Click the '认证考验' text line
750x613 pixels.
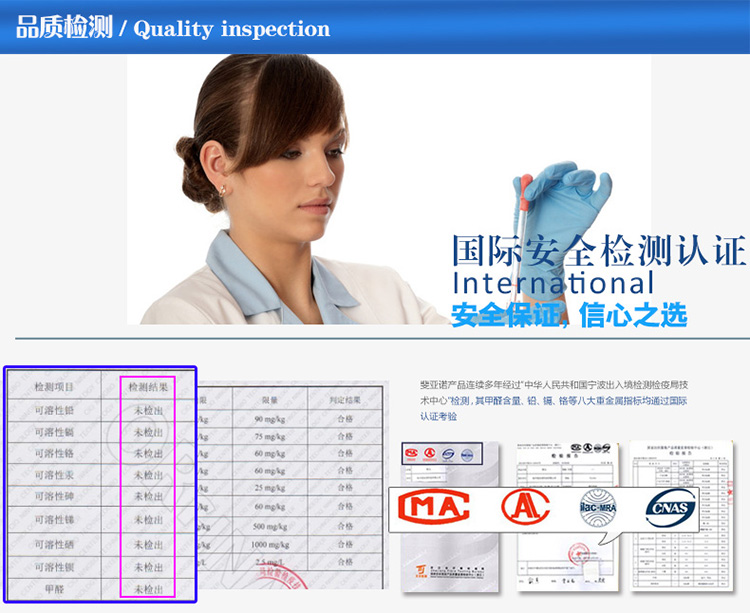coord(438,416)
